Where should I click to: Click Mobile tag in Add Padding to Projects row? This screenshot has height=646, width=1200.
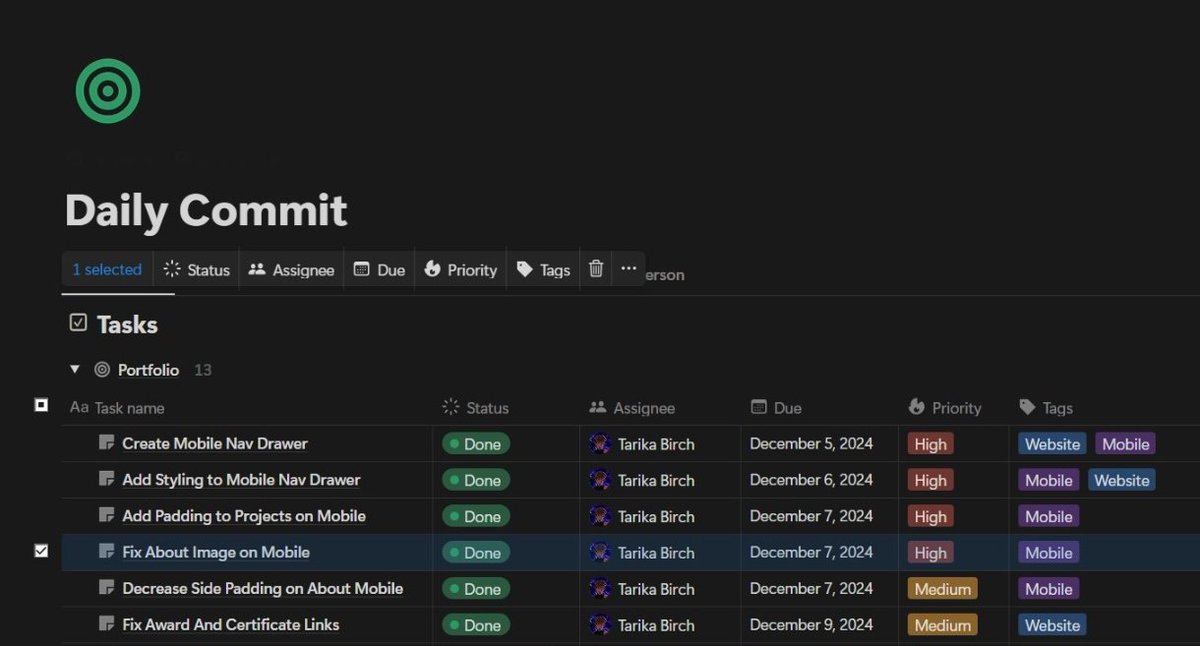(1049, 516)
